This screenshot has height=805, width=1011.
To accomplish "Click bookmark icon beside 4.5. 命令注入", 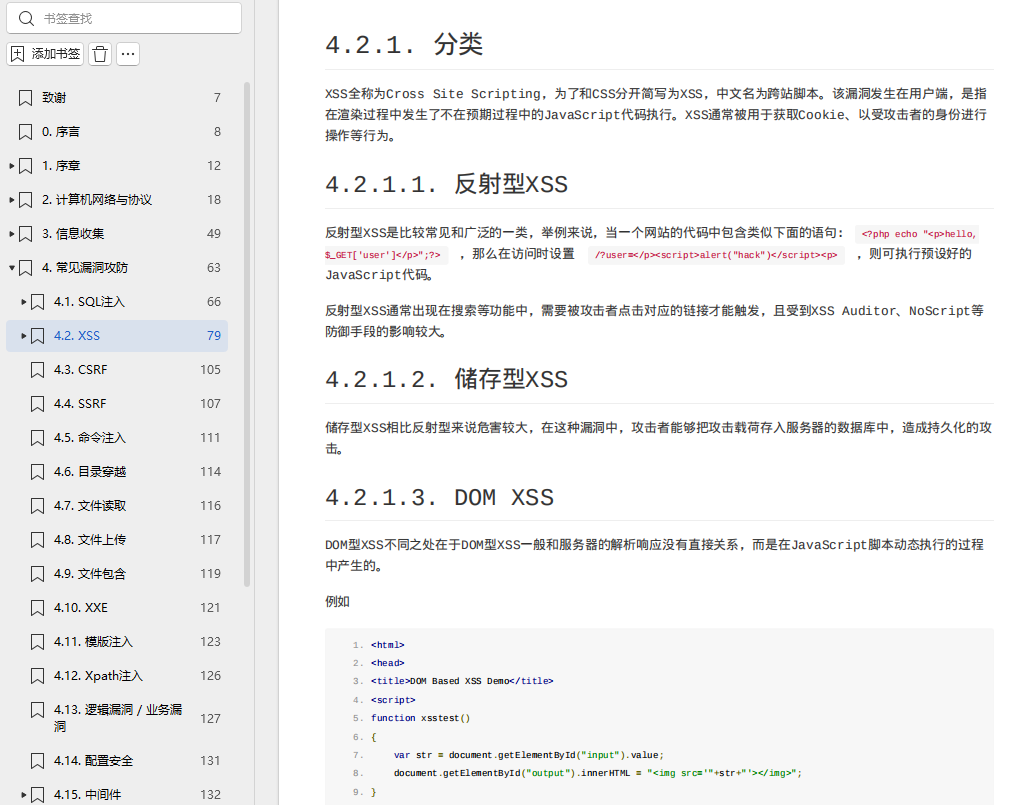I will pyautogui.click(x=37, y=438).
